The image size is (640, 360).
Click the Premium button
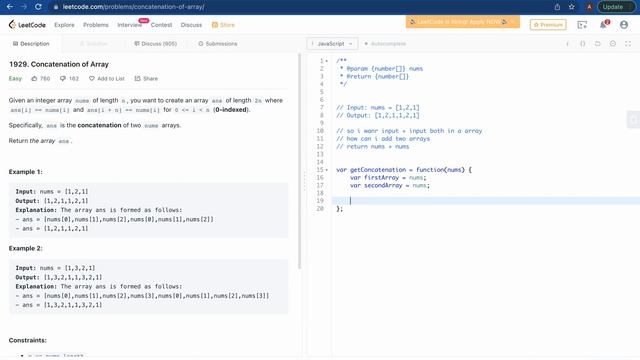548,25
